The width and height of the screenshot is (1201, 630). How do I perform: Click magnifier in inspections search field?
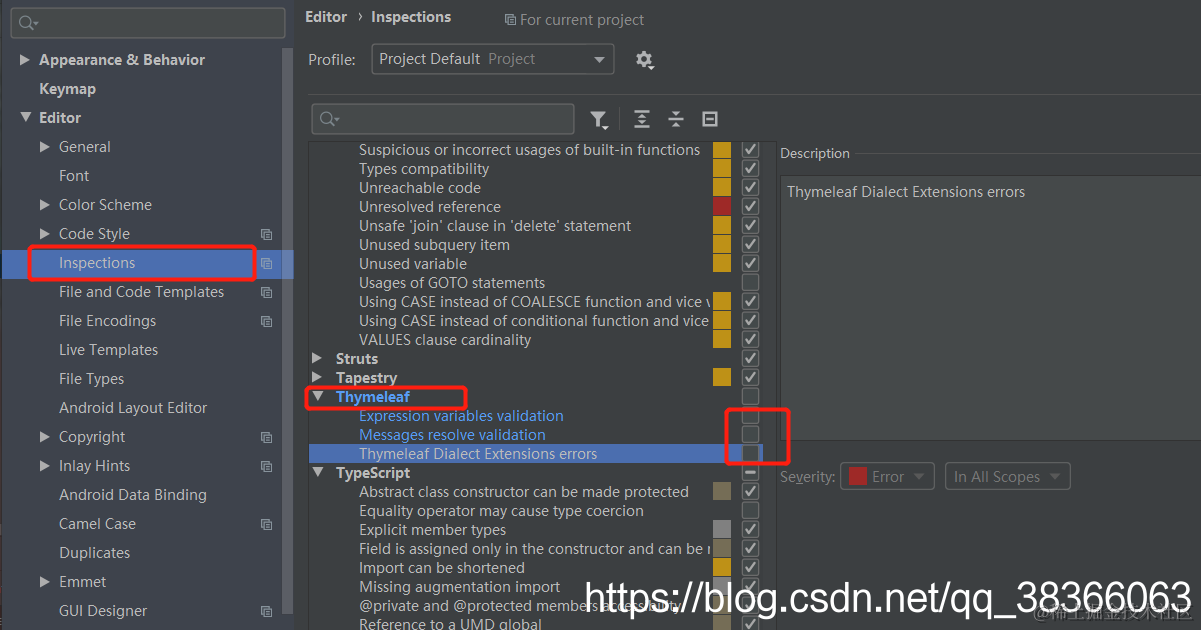tap(330, 120)
